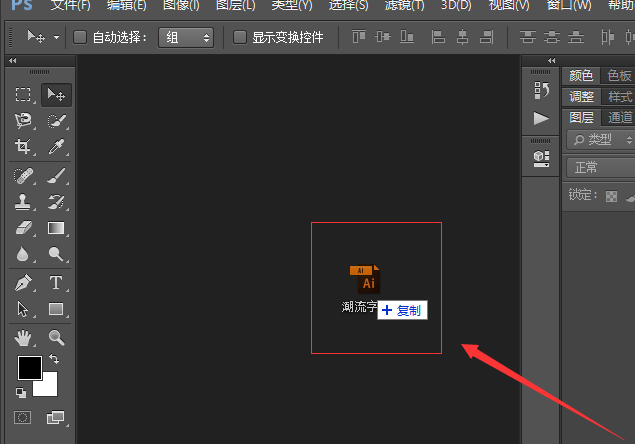Select the Hand tool

pyautogui.click(x=23, y=338)
